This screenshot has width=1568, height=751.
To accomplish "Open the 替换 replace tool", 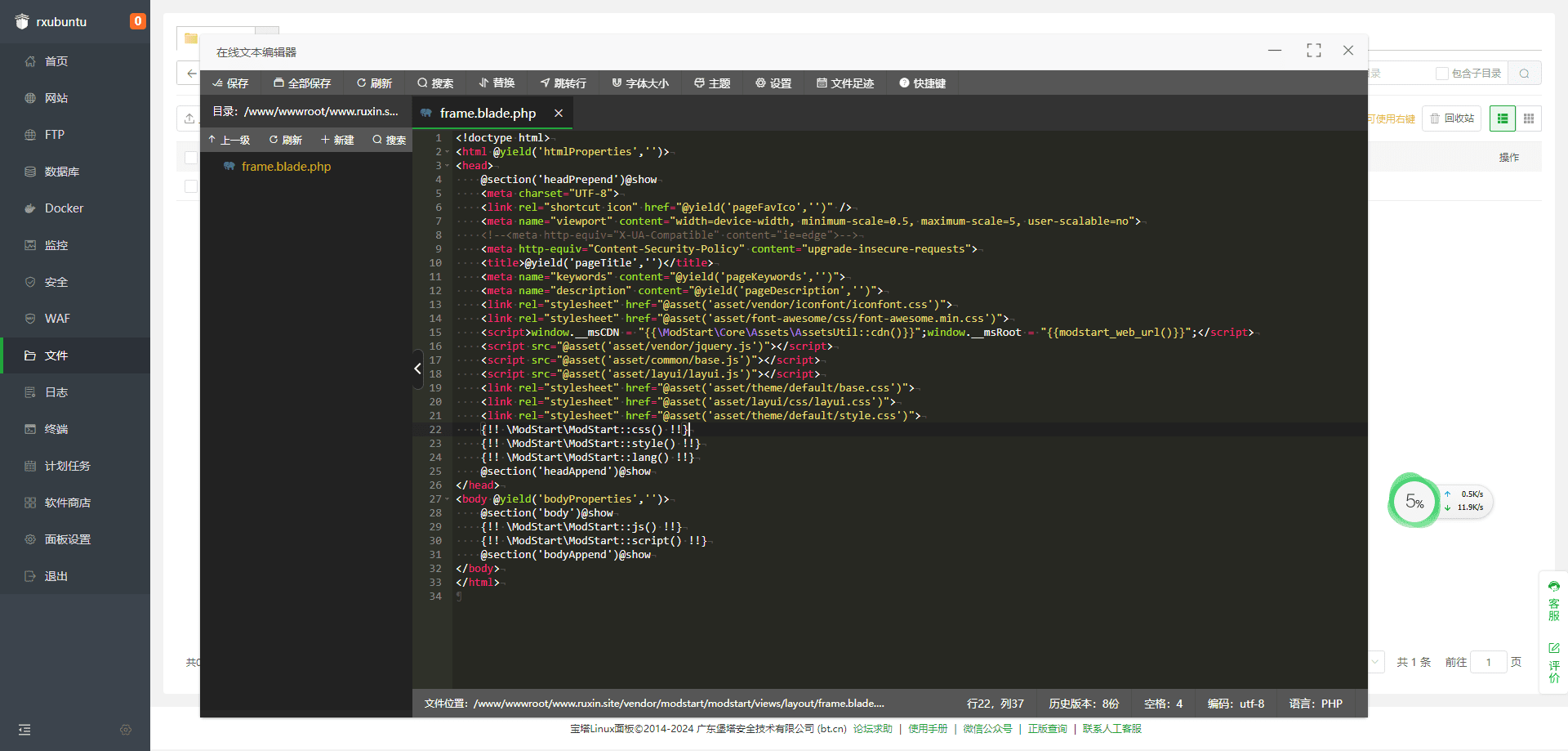I will pyautogui.click(x=497, y=83).
